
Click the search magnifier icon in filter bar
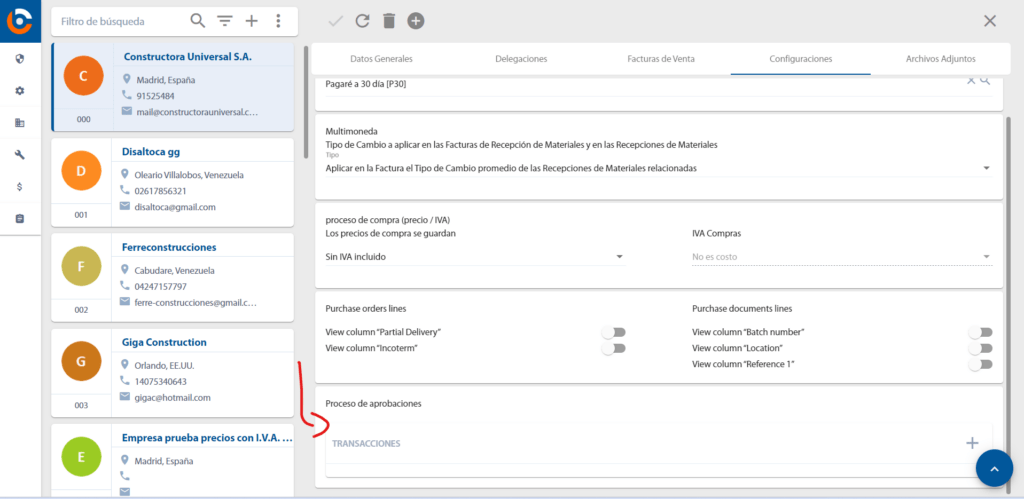(198, 21)
